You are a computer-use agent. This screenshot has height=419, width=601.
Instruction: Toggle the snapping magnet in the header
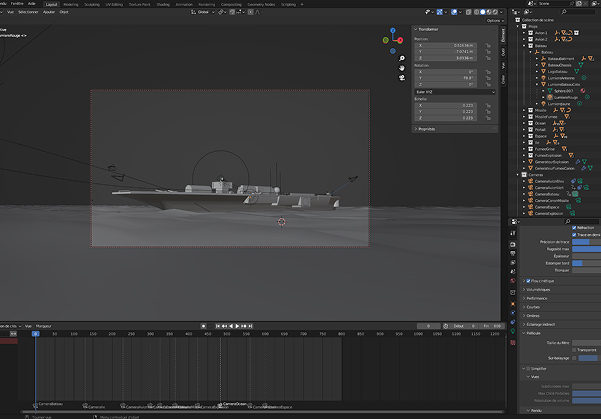[x=232, y=12]
